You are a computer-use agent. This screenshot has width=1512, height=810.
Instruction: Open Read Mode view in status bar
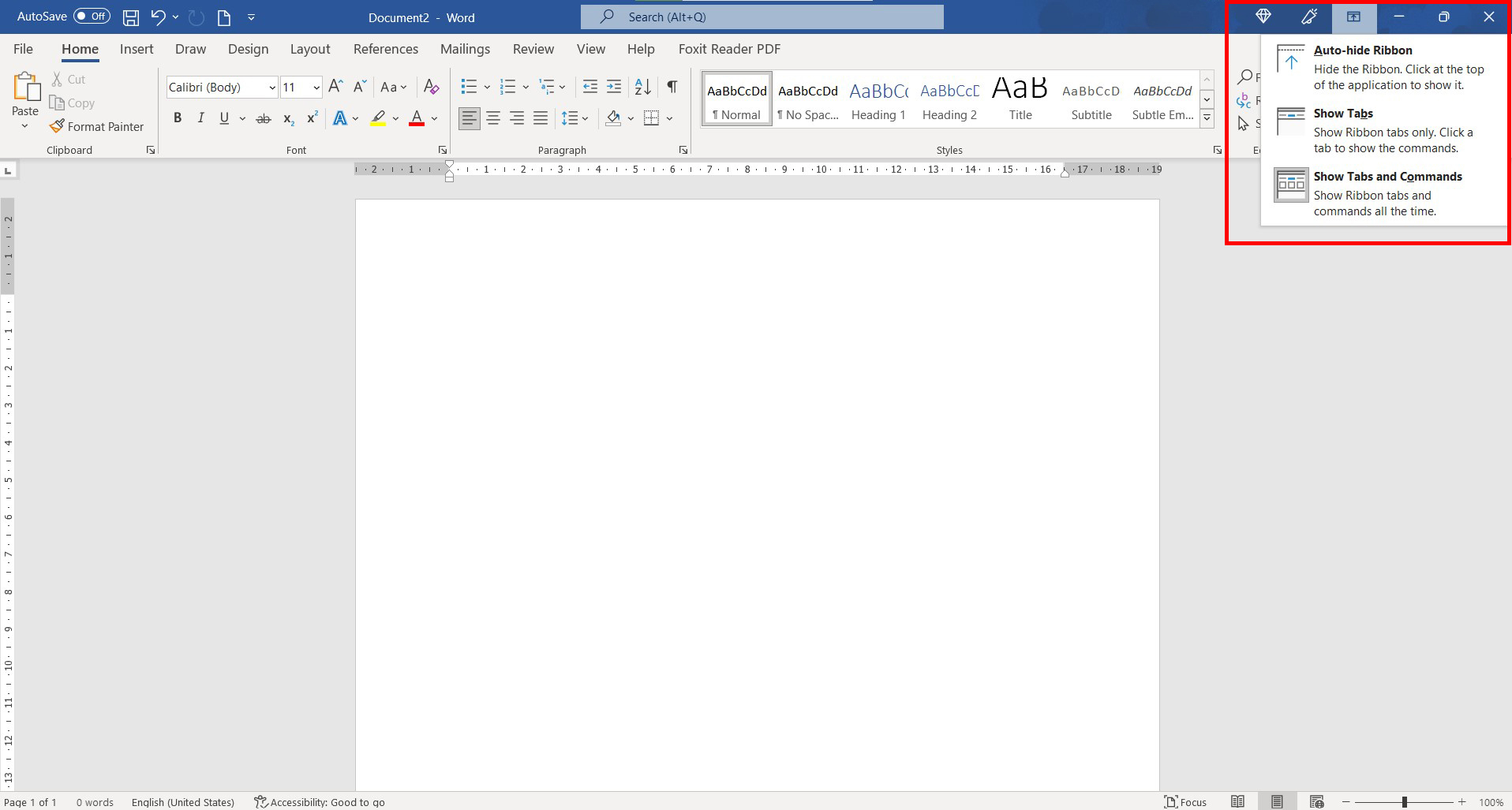click(1238, 801)
